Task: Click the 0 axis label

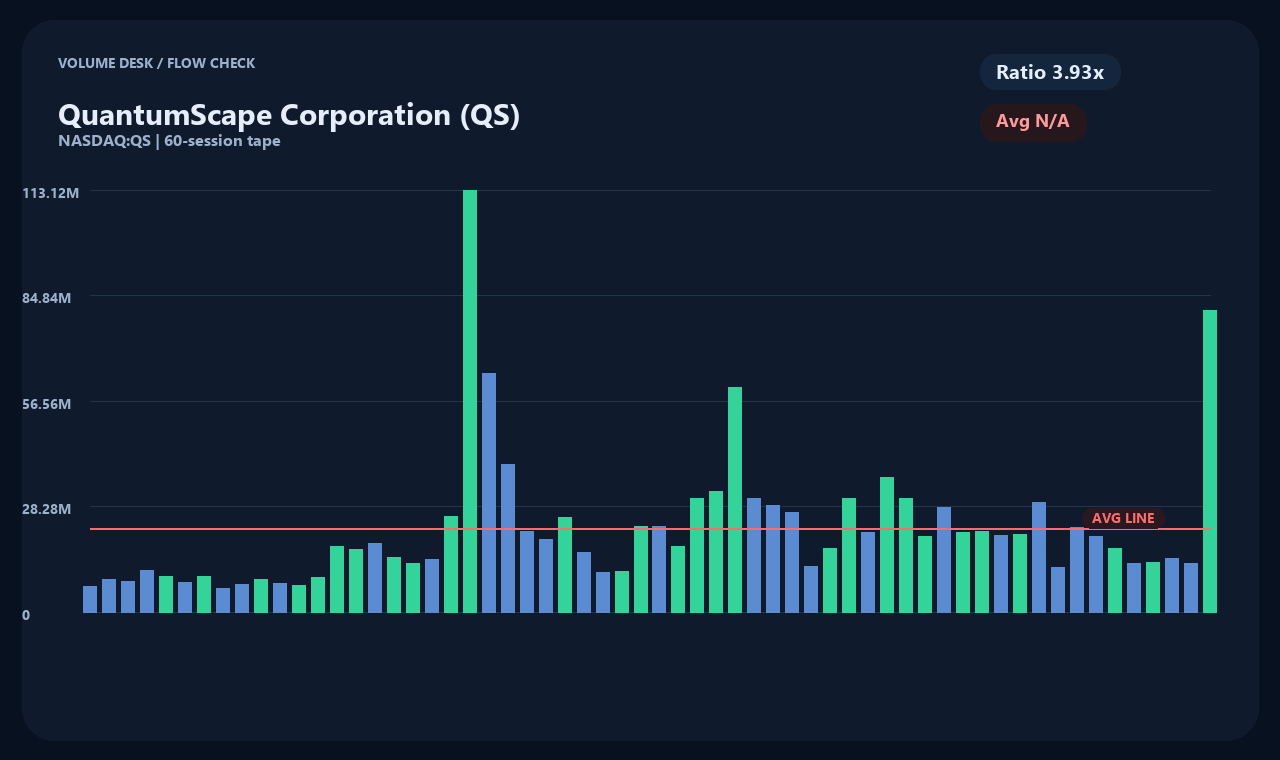Action: click(x=26, y=615)
